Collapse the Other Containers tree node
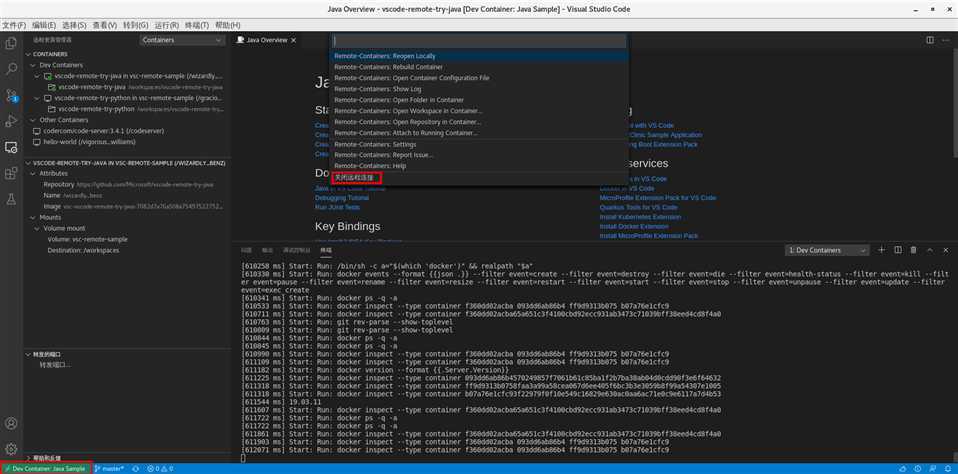The image size is (958, 474). [127, 120]
